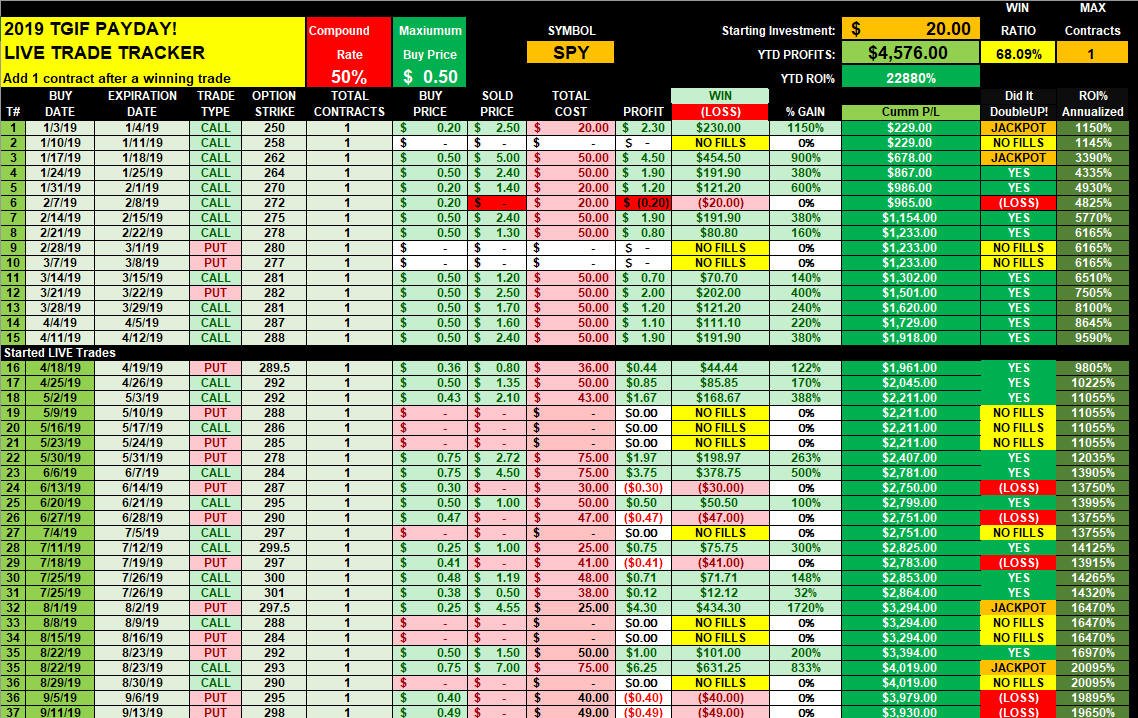Click the 68.09% win ratio cell

[1018, 54]
